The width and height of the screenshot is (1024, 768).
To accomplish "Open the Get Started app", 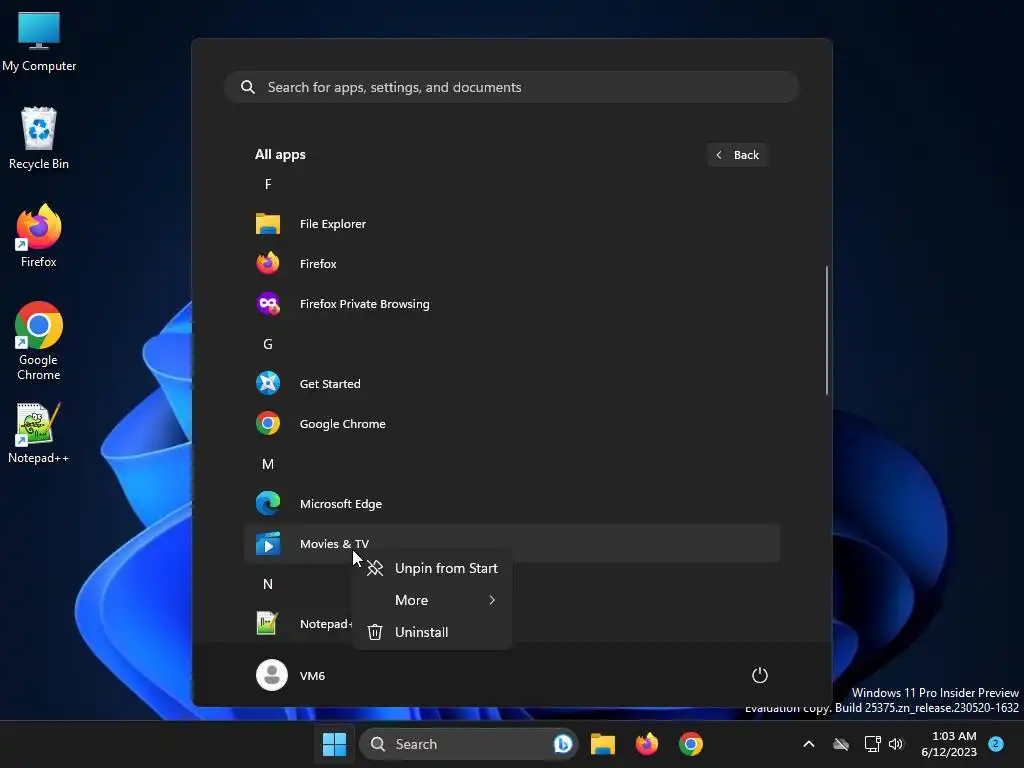I will (x=511, y=384).
